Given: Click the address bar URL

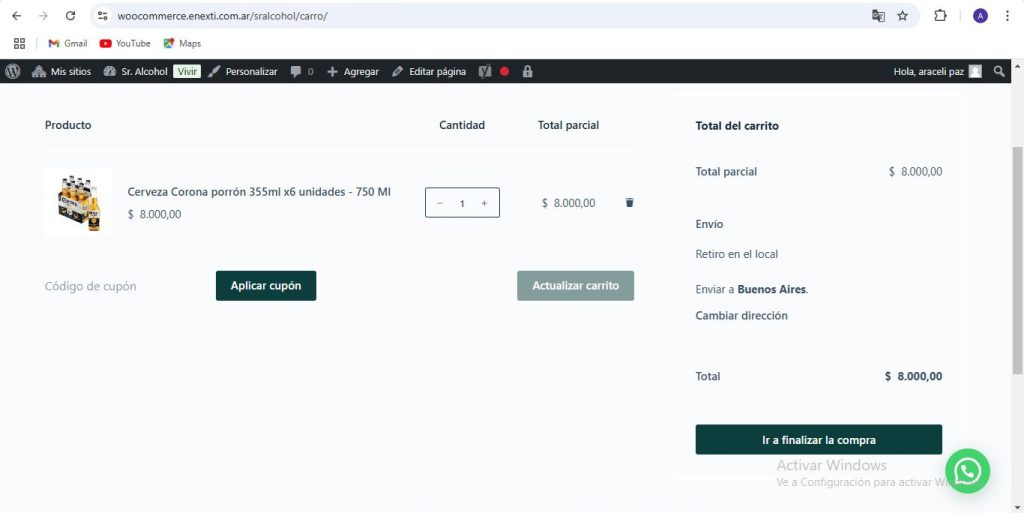Looking at the screenshot, I should [x=222, y=16].
